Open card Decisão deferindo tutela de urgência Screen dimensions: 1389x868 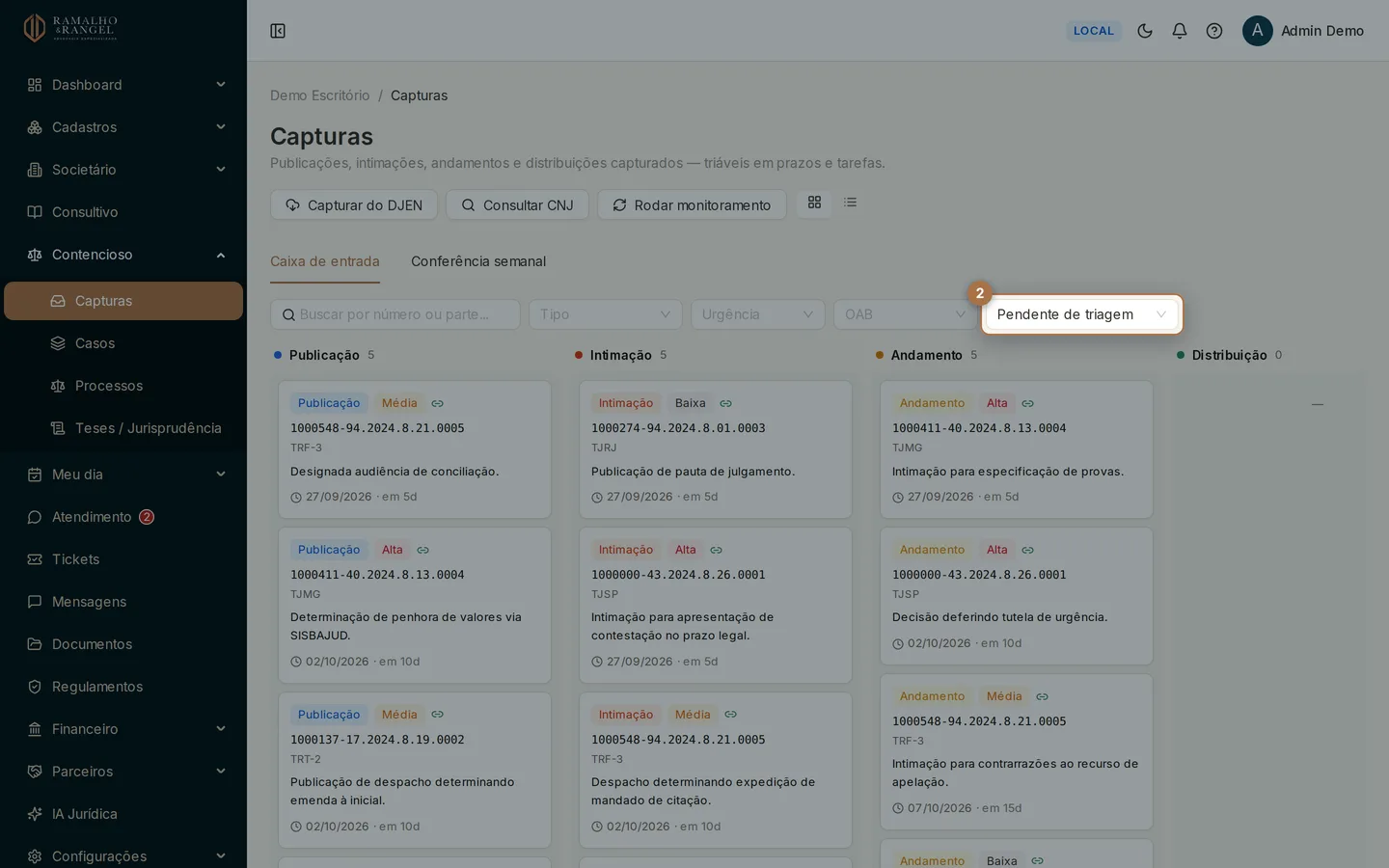pyautogui.click(x=1017, y=596)
